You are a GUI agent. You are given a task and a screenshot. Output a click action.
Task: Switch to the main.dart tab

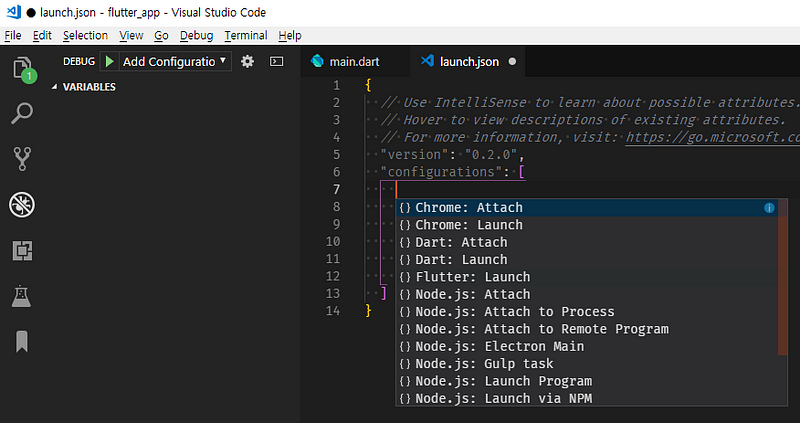356,62
